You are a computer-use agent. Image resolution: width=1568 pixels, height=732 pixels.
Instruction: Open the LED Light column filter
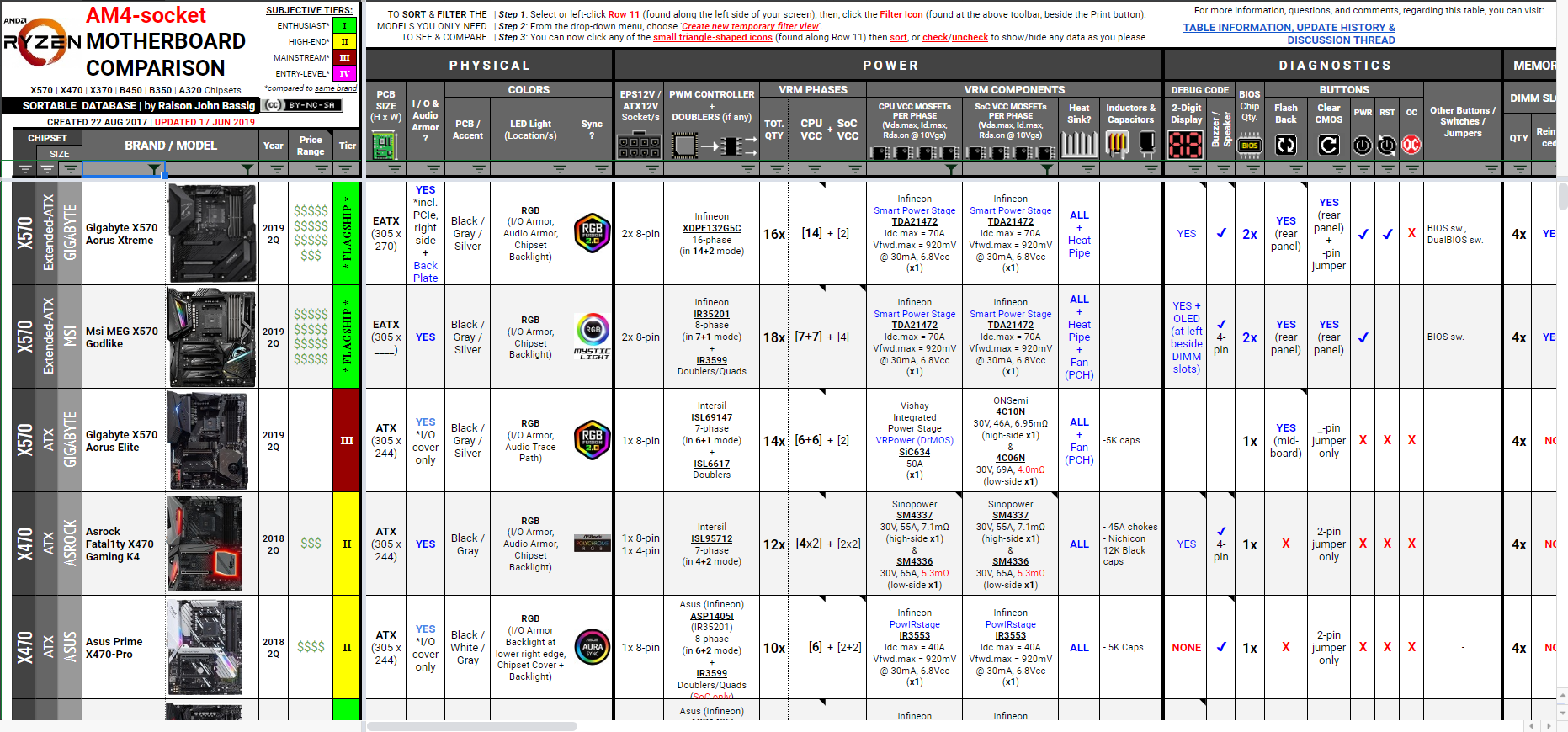pyautogui.click(x=559, y=170)
